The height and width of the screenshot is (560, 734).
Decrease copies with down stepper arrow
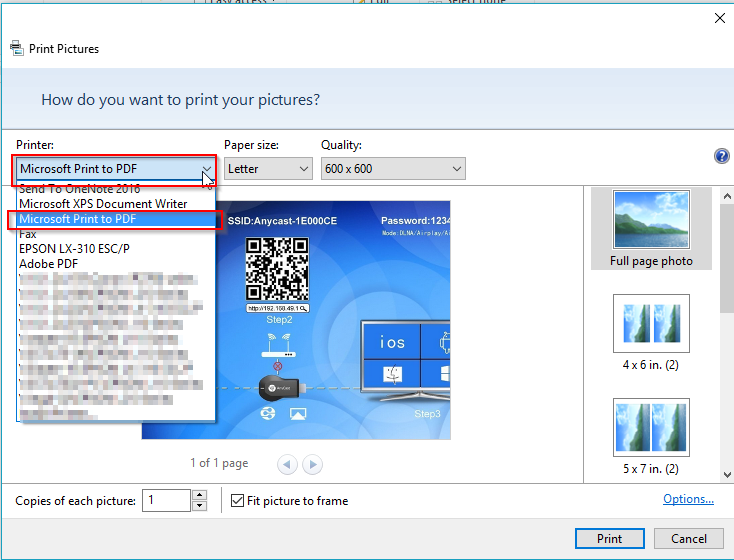[200, 506]
